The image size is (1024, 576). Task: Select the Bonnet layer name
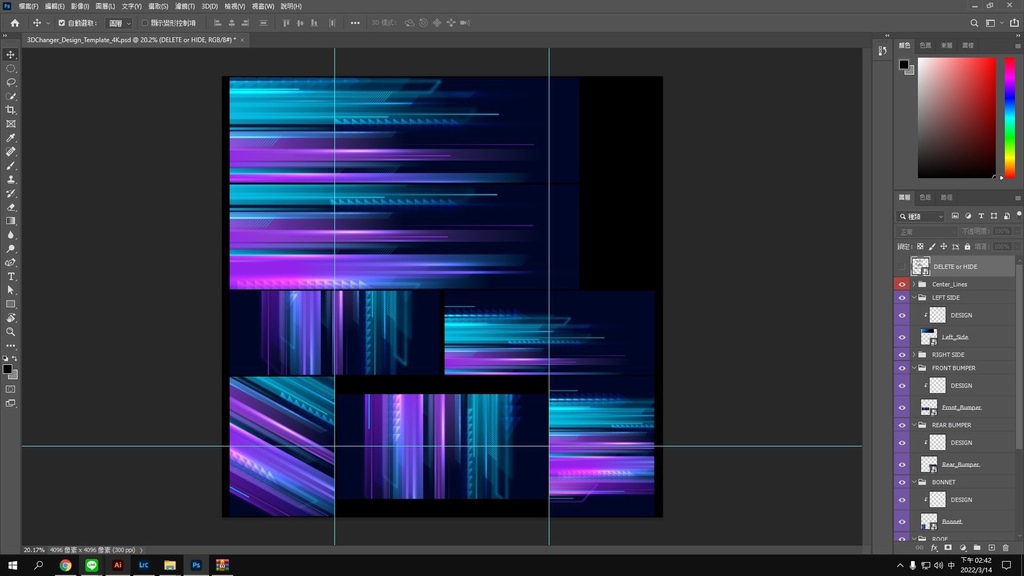tap(952, 521)
